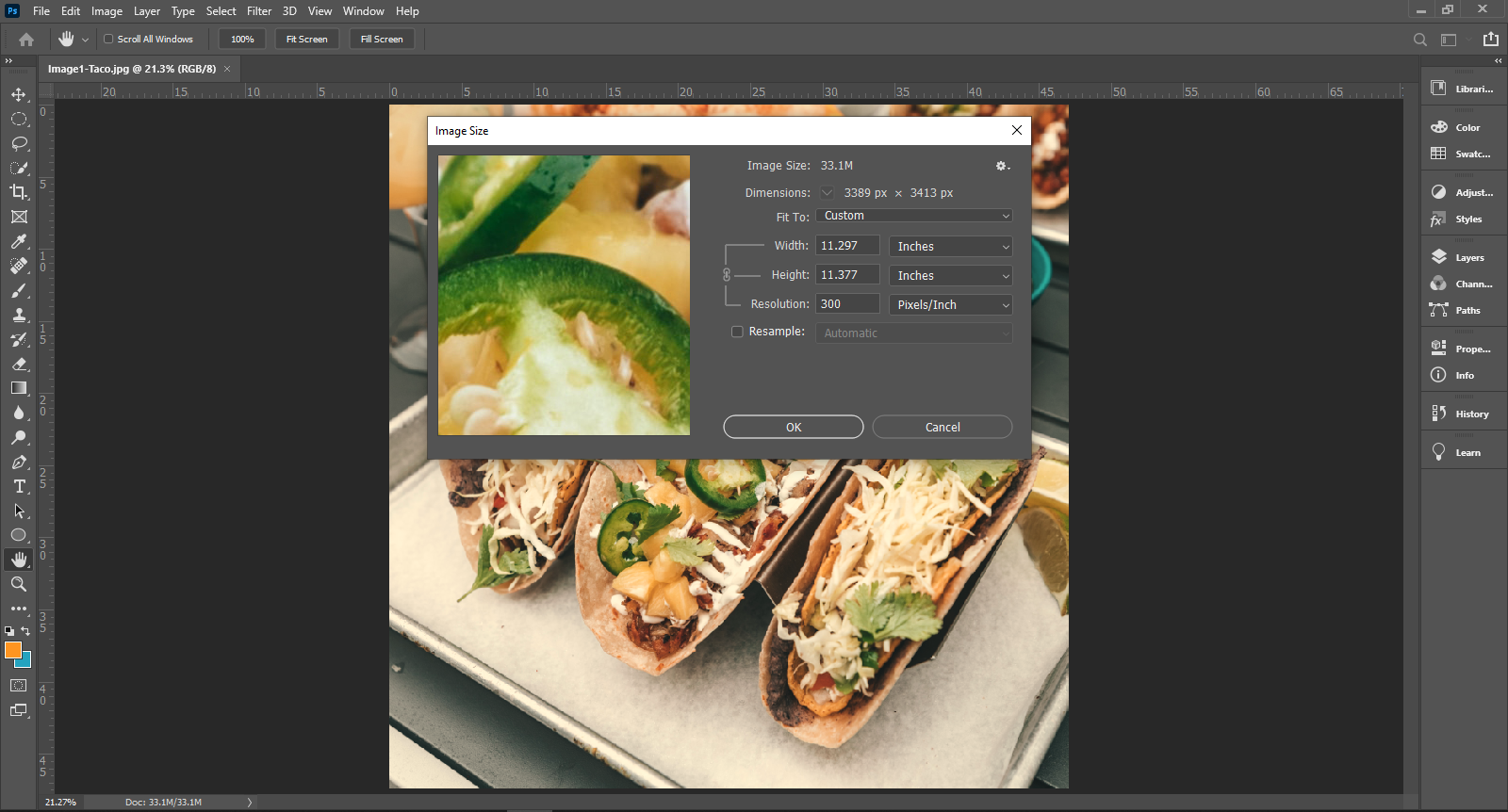The image size is (1508, 812).
Task: Open the Hand tool preset picker arrow
Action: [85, 40]
